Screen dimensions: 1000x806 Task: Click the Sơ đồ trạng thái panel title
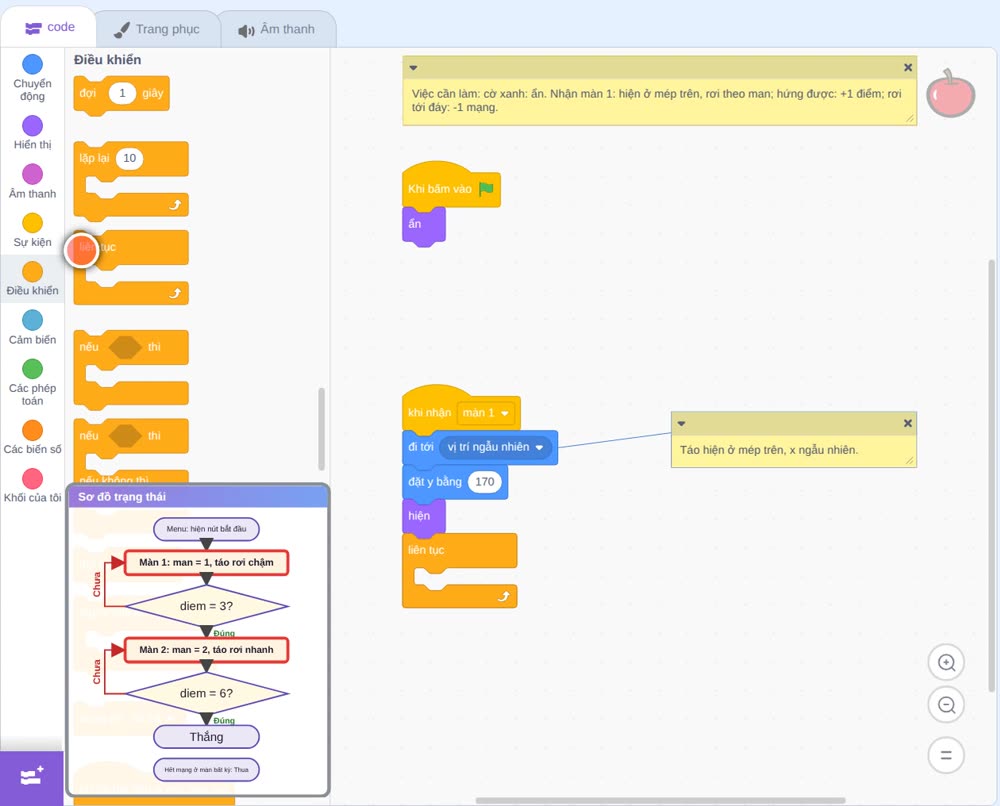[x=122, y=497]
